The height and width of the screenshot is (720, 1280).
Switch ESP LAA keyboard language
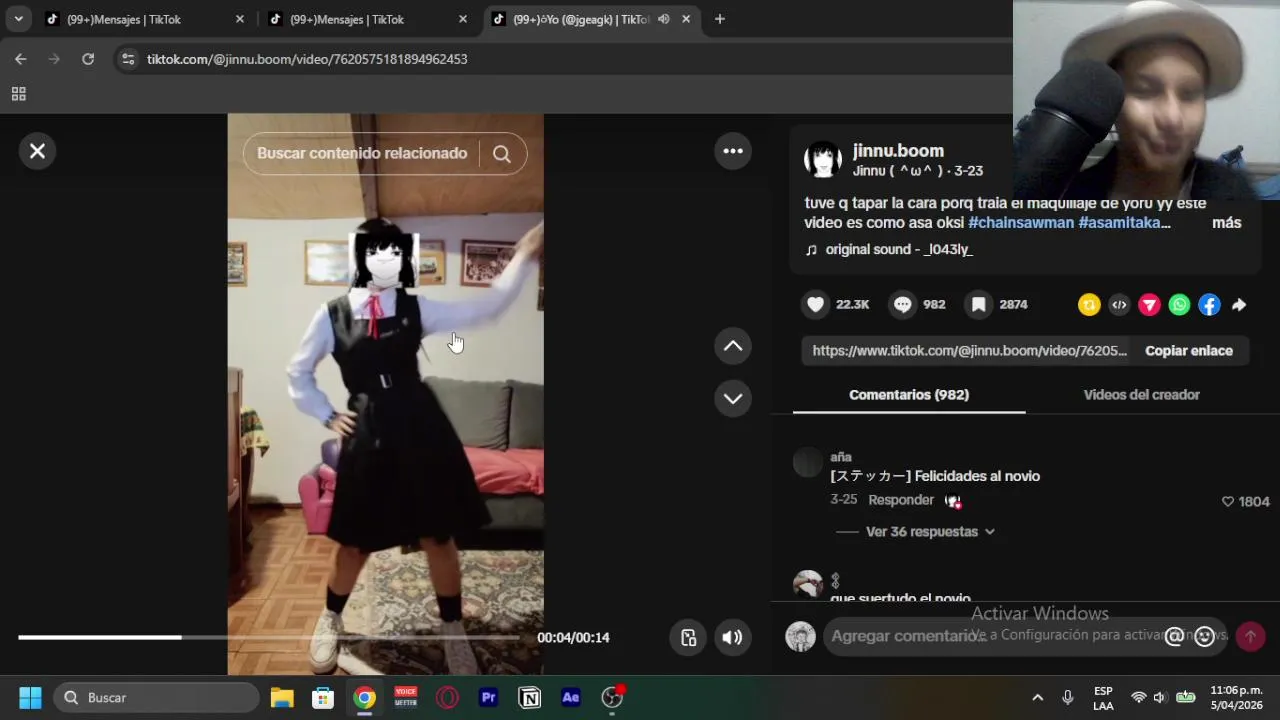1103,698
